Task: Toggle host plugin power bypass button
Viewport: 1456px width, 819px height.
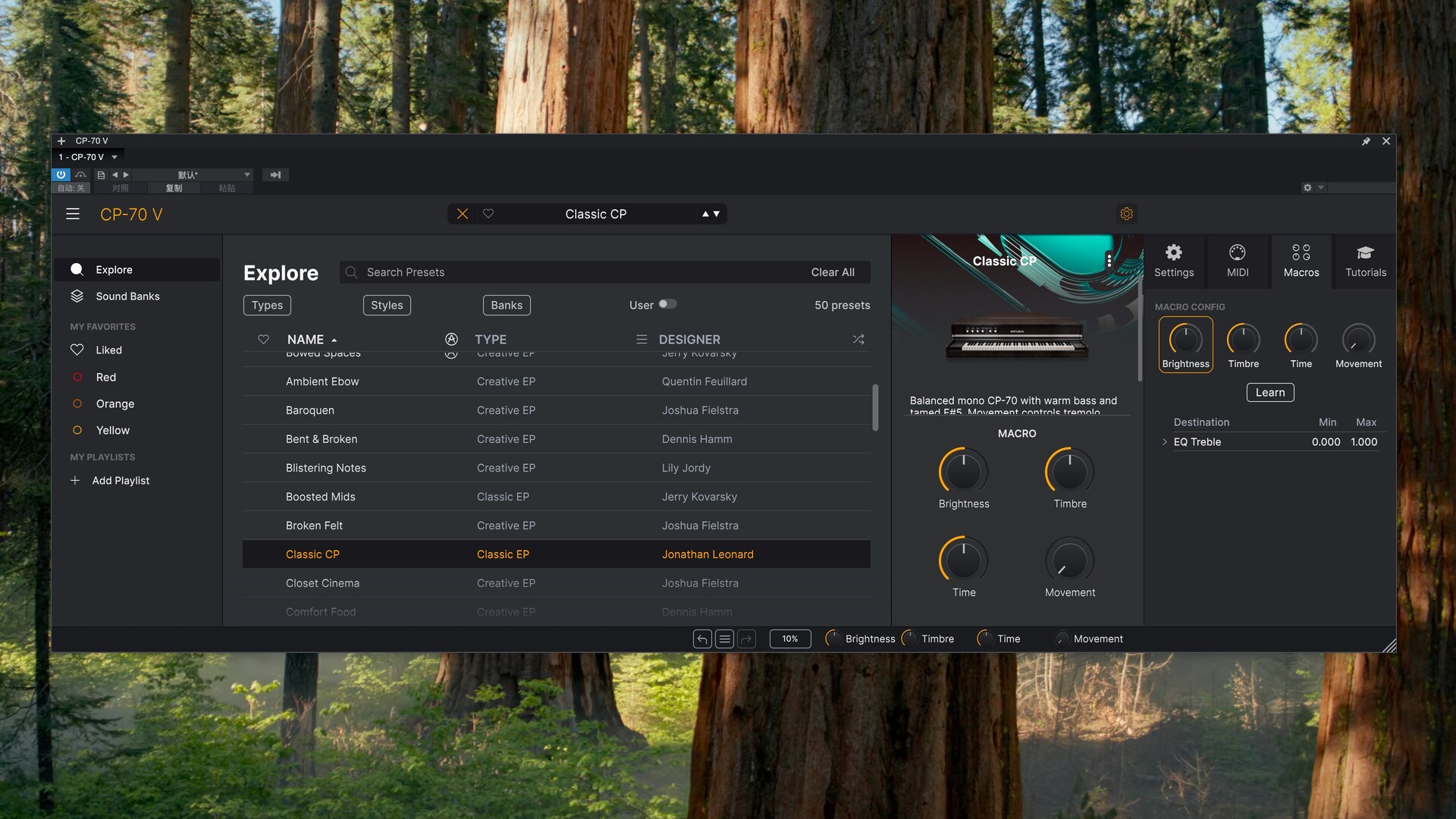Action: tap(61, 175)
